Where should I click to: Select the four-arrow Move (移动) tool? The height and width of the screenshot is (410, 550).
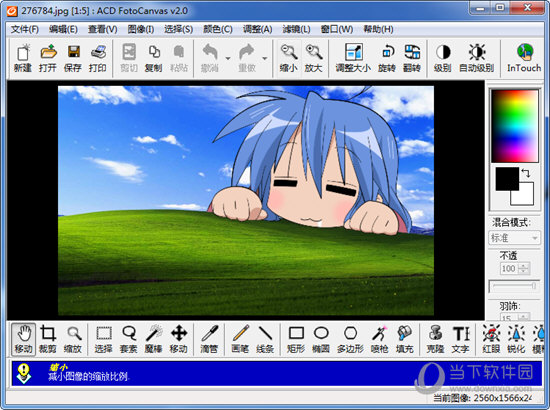coord(179,339)
